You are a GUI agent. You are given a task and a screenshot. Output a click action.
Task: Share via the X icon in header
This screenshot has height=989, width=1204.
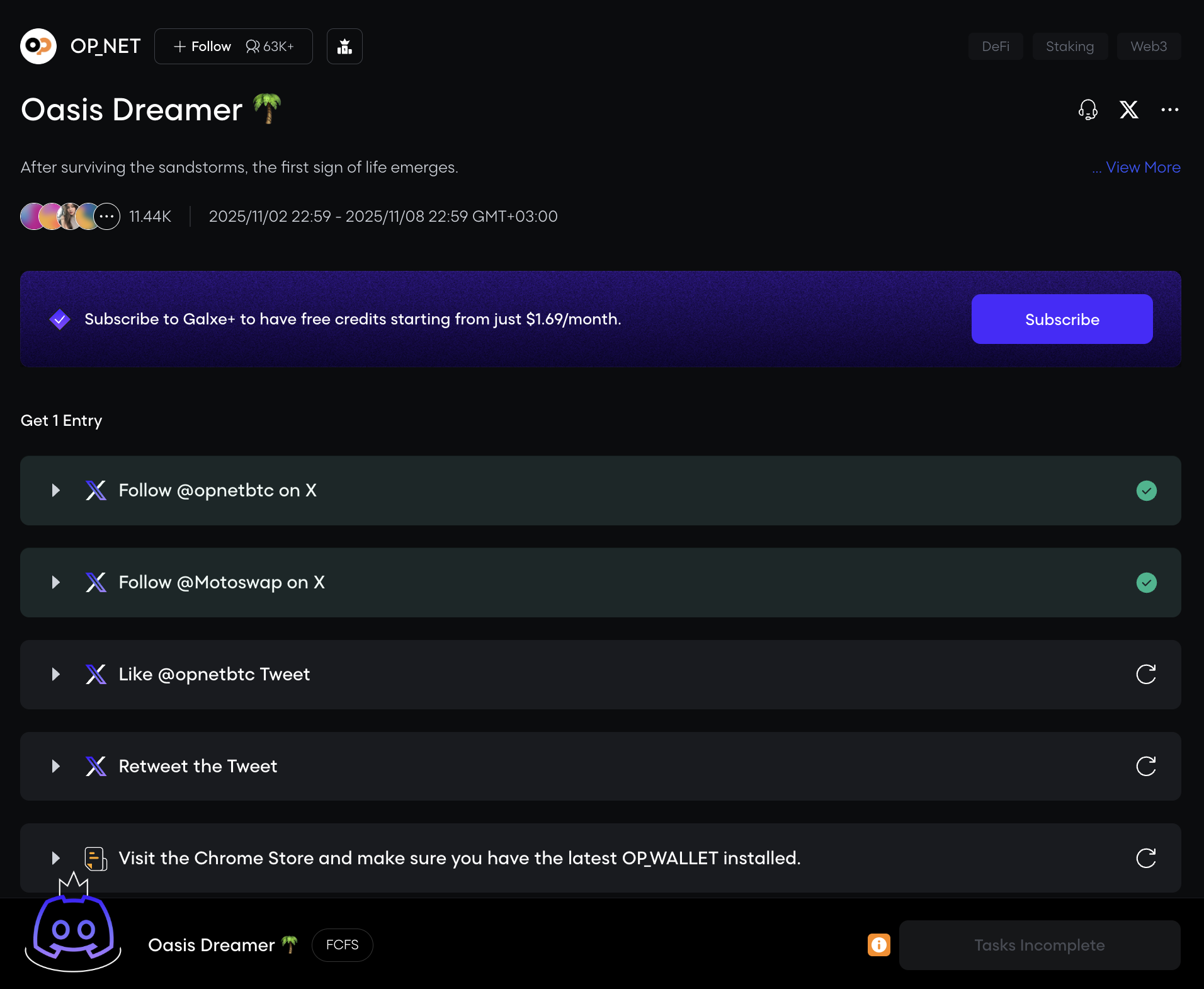tap(1128, 110)
